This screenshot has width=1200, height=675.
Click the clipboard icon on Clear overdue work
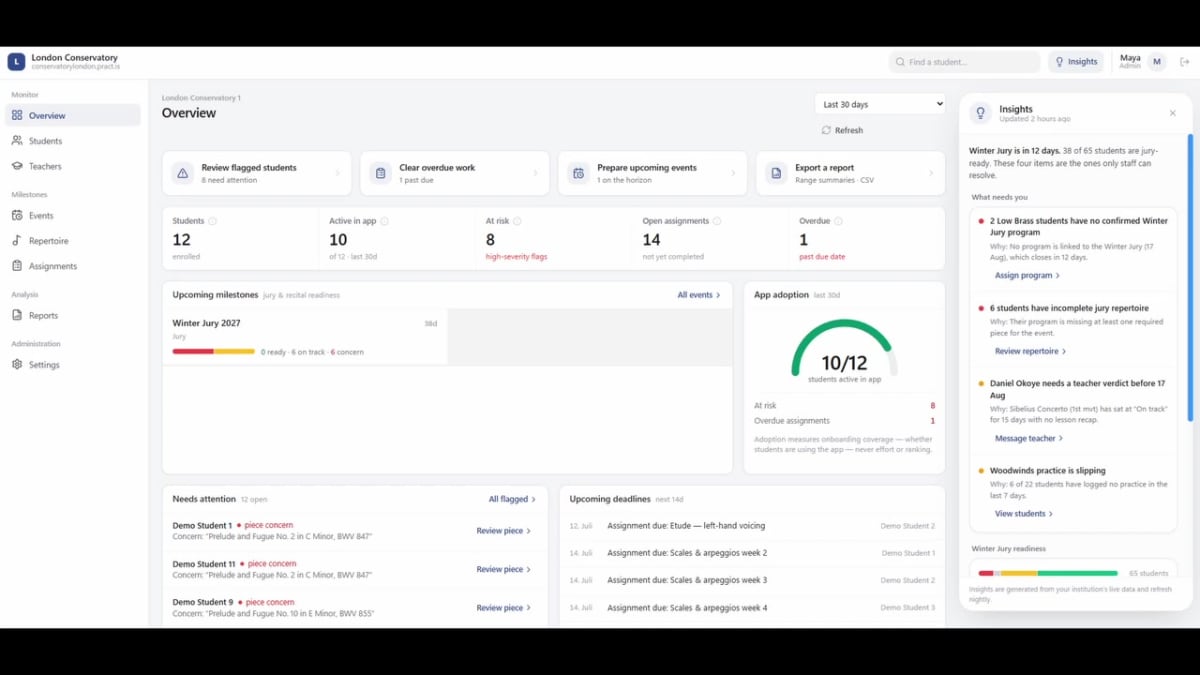(380, 173)
